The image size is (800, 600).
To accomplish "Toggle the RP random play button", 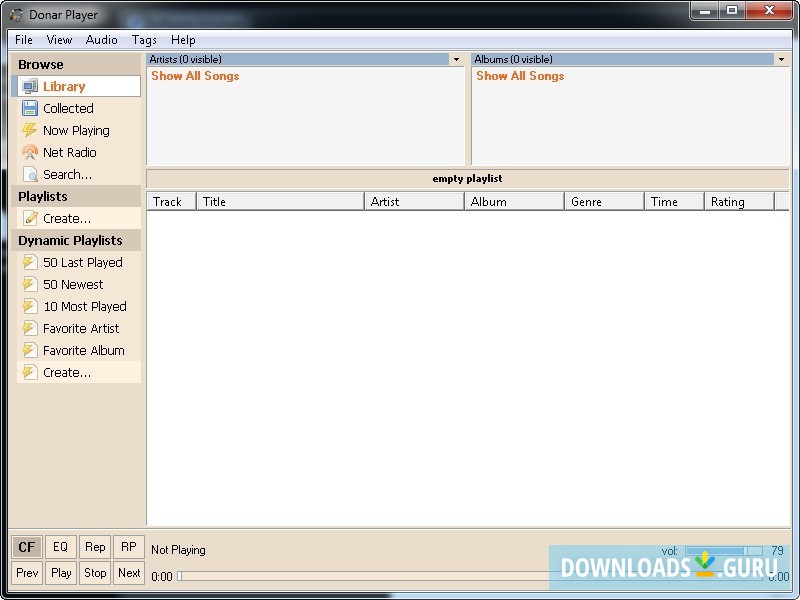I will (x=129, y=547).
